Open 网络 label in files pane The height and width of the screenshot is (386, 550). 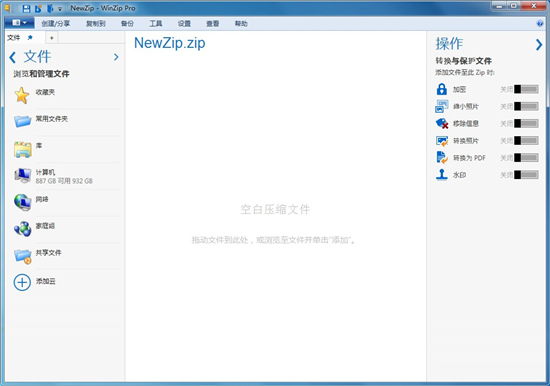point(42,199)
